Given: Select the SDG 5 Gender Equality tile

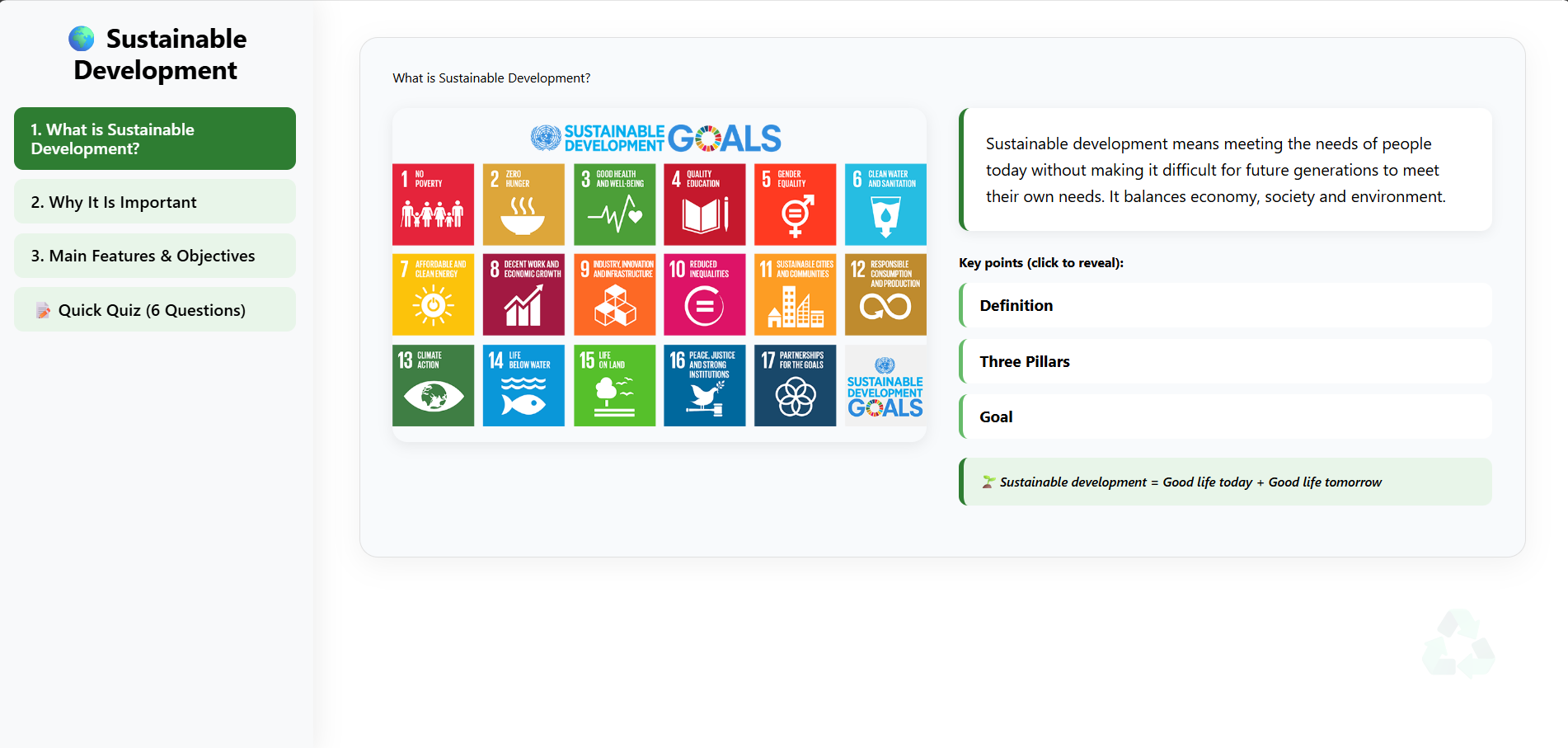Looking at the screenshot, I should click(796, 205).
